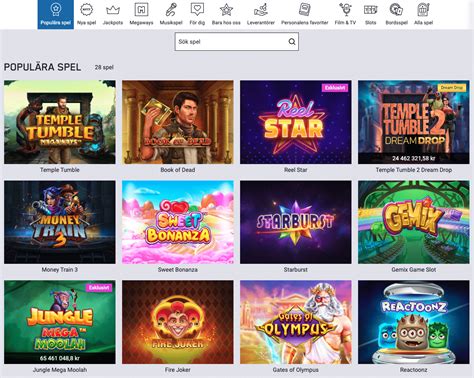Click the Reel Star title text
Viewport: 474px width, 378px height.
click(x=296, y=170)
